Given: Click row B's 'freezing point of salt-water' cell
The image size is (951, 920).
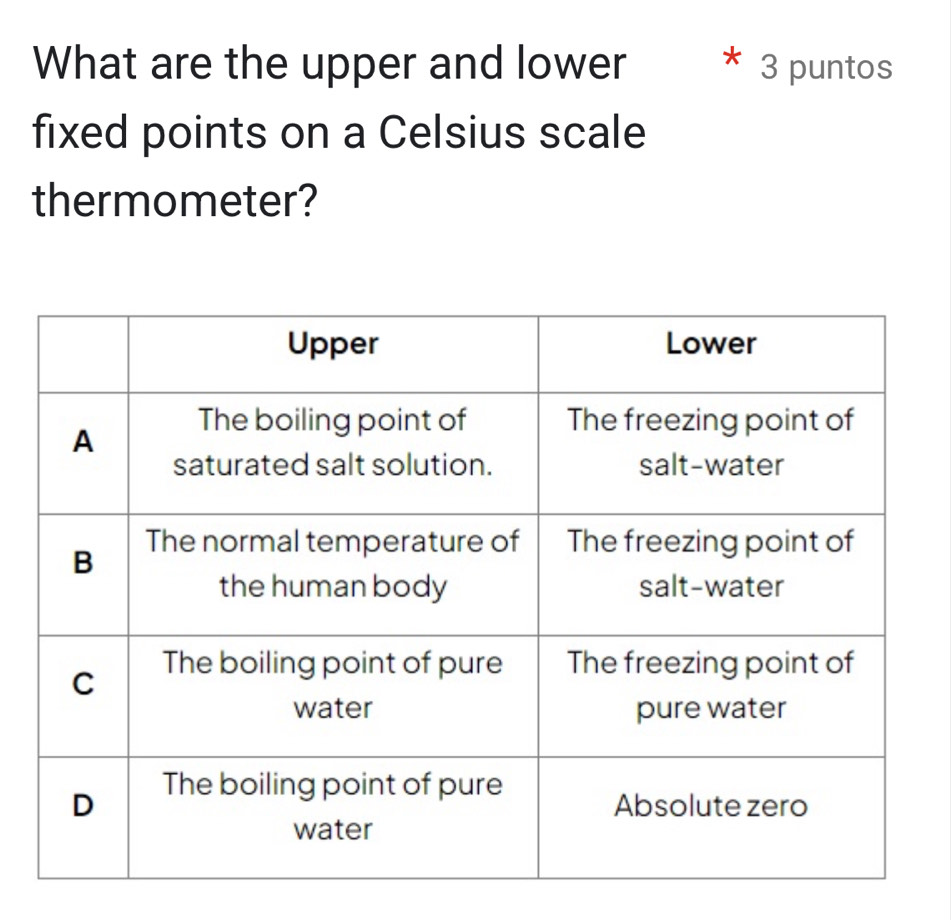Looking at the screenshot, I should pos(711,564).
